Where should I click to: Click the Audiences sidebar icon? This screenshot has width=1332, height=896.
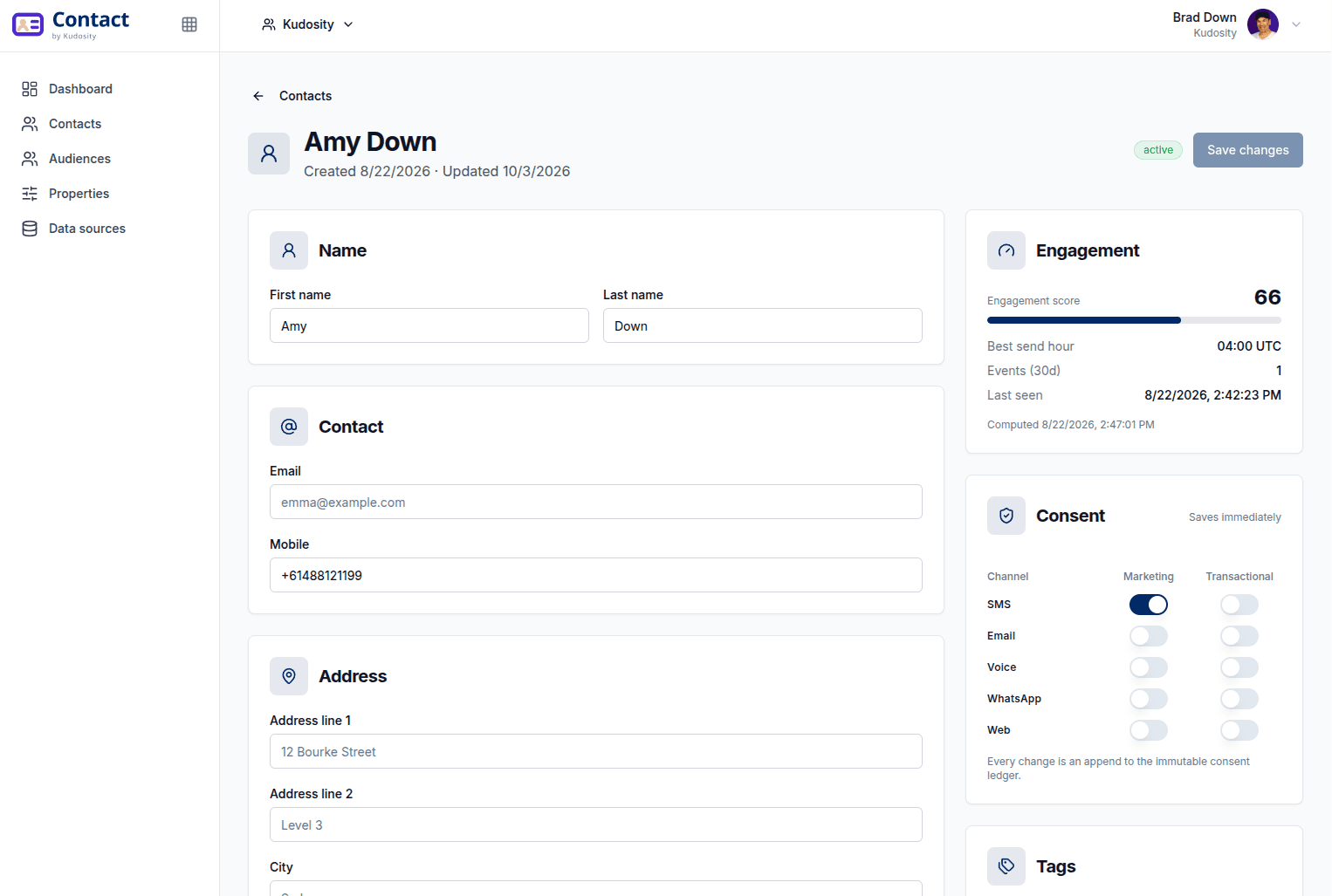pyautogui.click(x=30, y=159)
